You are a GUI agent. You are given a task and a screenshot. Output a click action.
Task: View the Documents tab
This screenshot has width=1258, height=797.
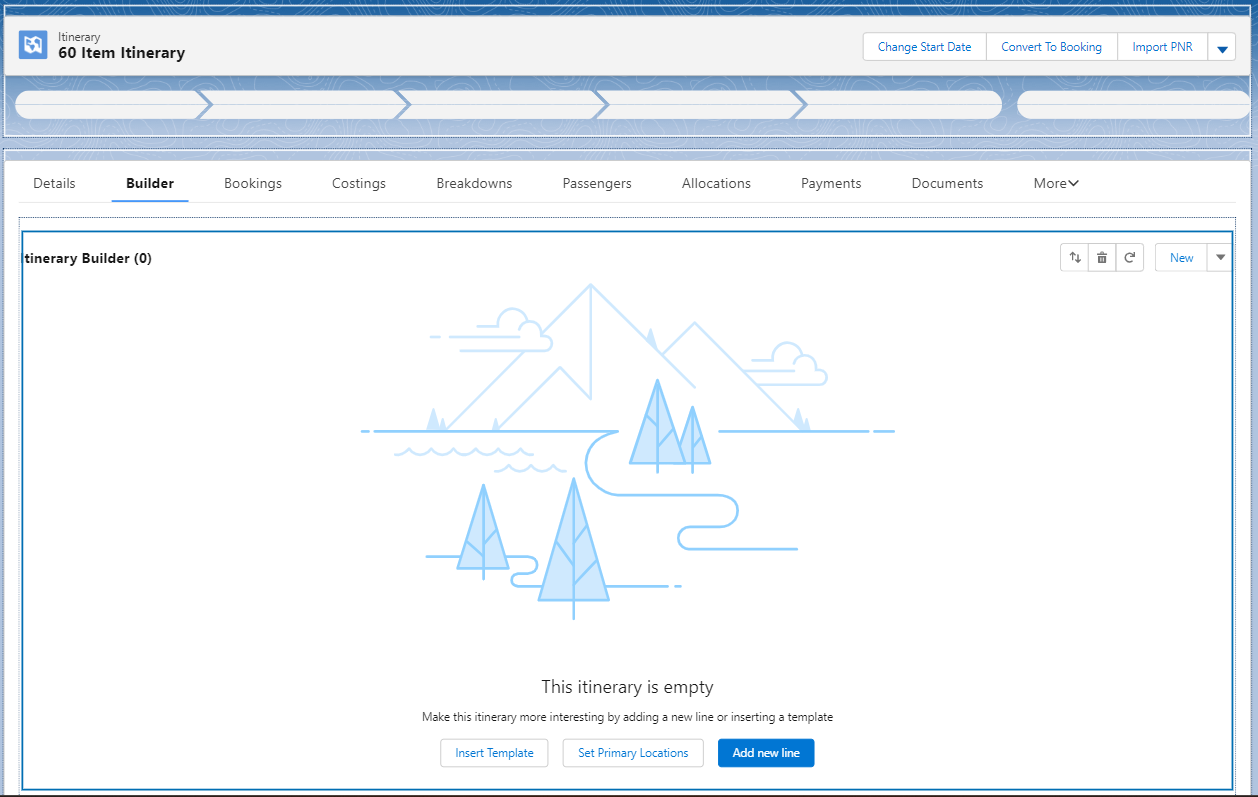click(x=947, y=184)
